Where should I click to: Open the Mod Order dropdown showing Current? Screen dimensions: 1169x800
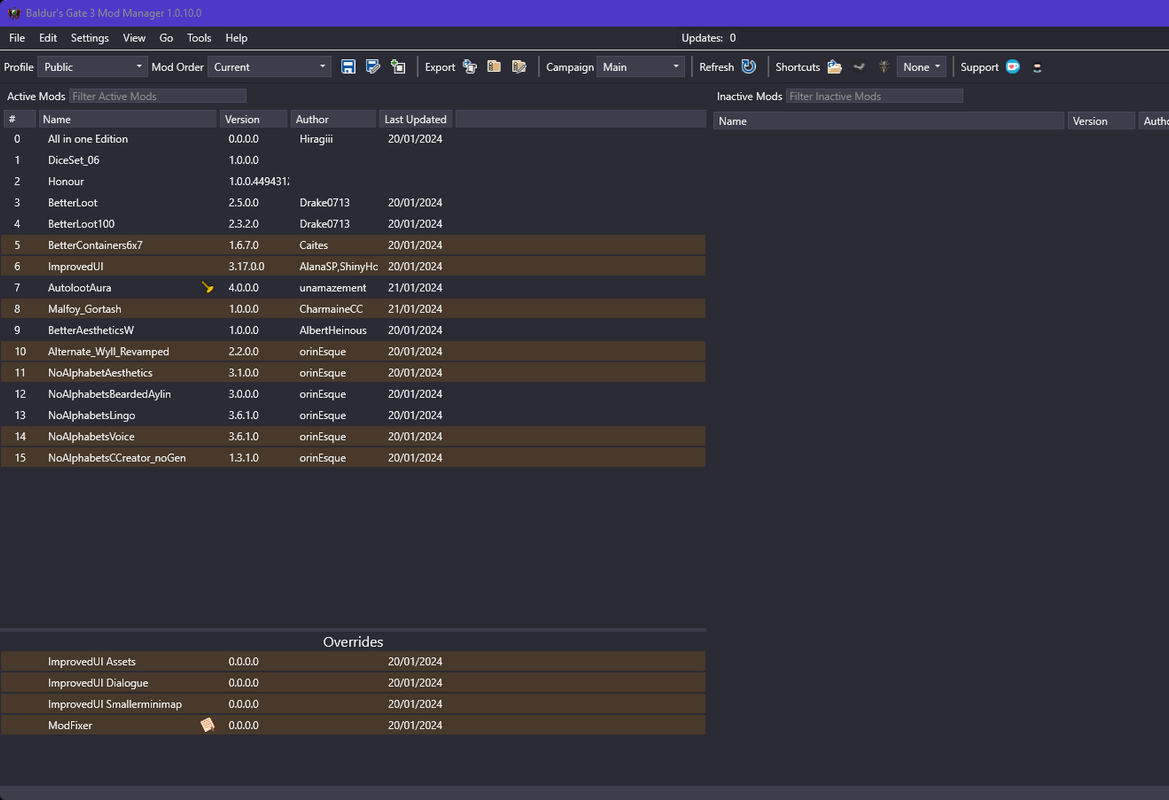(x=269, y=67)
